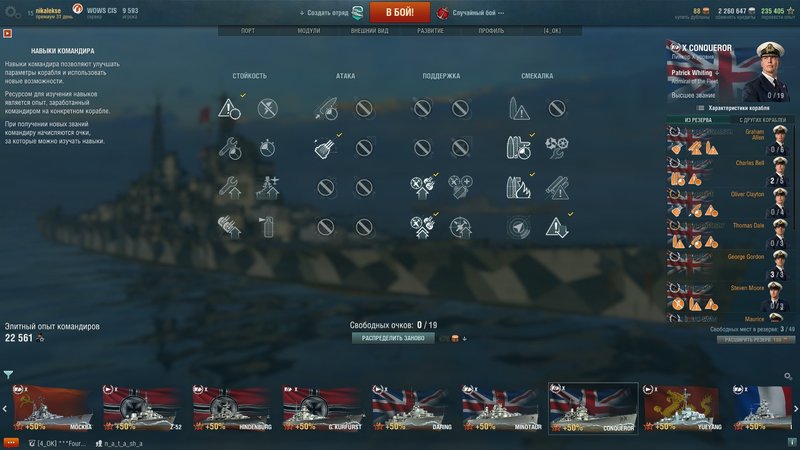Open the settings gear in the top-left corner
The image size is (800, 450).
coord(11,13)
